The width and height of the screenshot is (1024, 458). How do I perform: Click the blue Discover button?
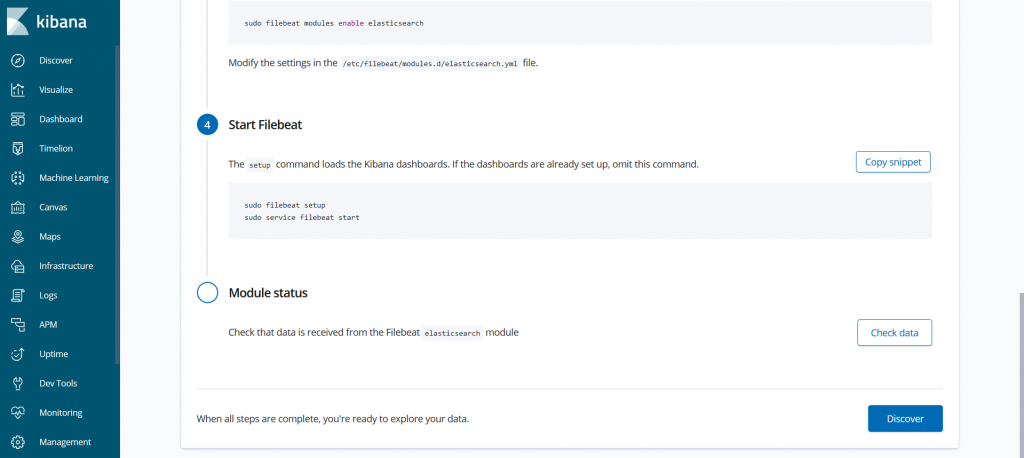pyautogui.click(x=904, y=419)
